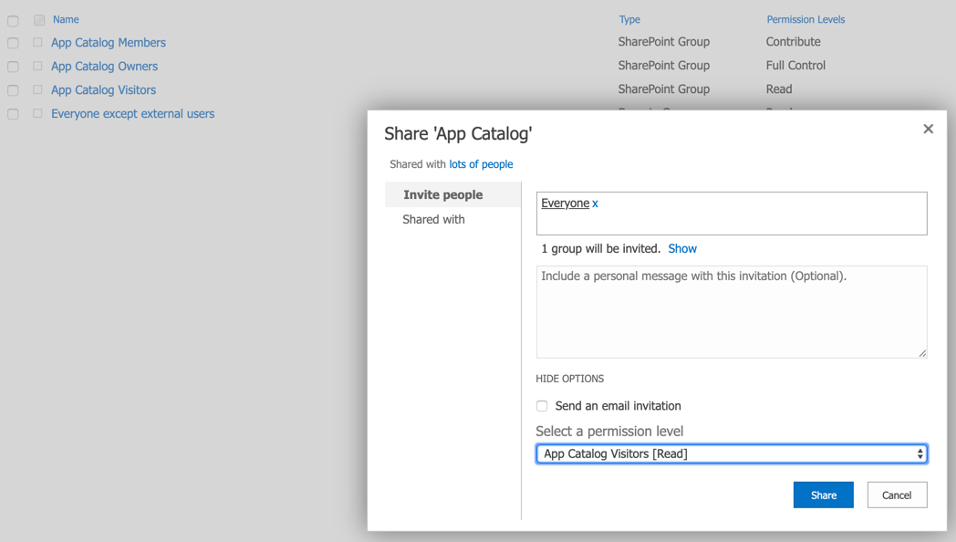
Task: Click the Everyone entity in the invite box
Action: [565, 203]
